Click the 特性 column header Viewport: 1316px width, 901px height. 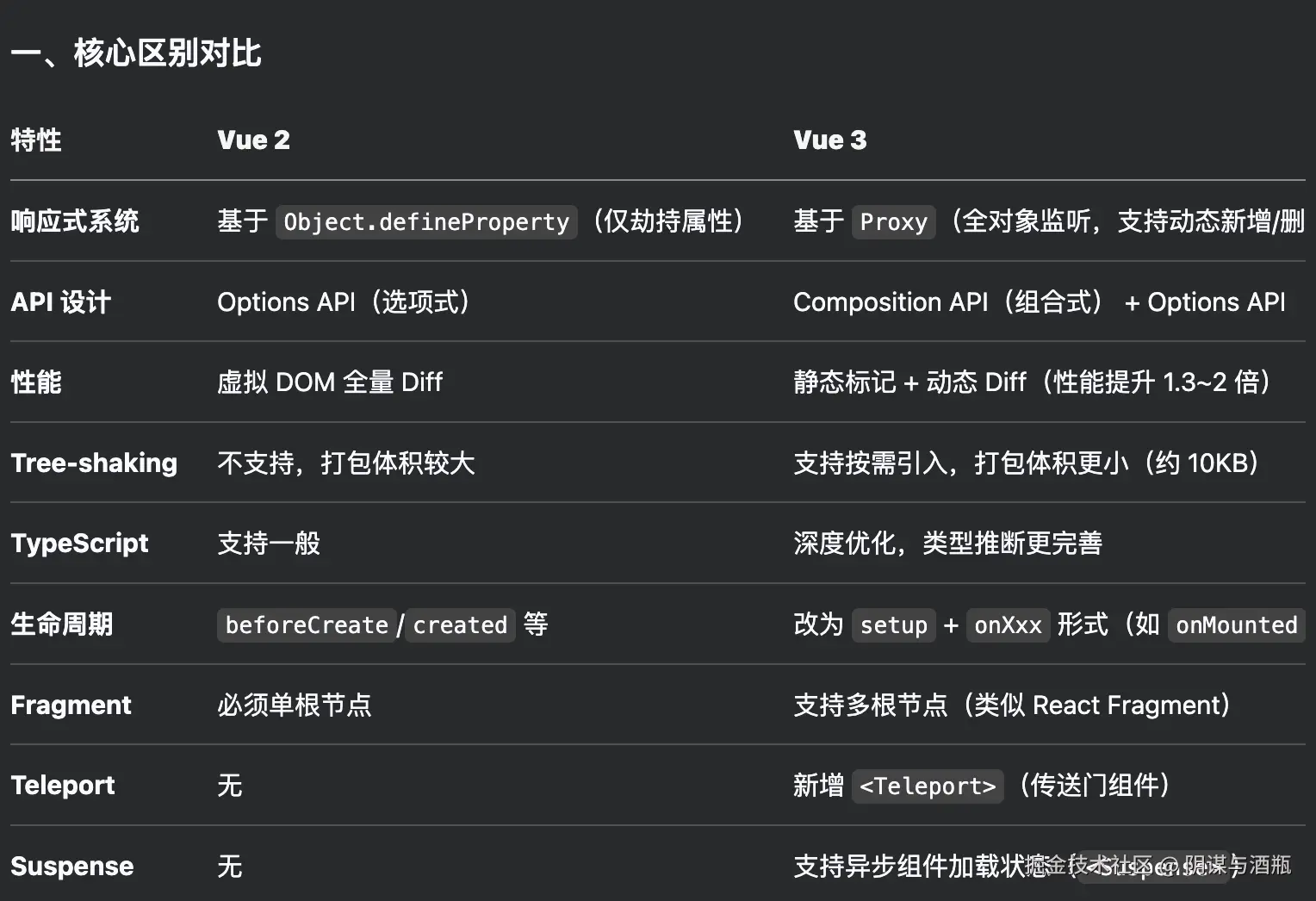pos(36,140)
